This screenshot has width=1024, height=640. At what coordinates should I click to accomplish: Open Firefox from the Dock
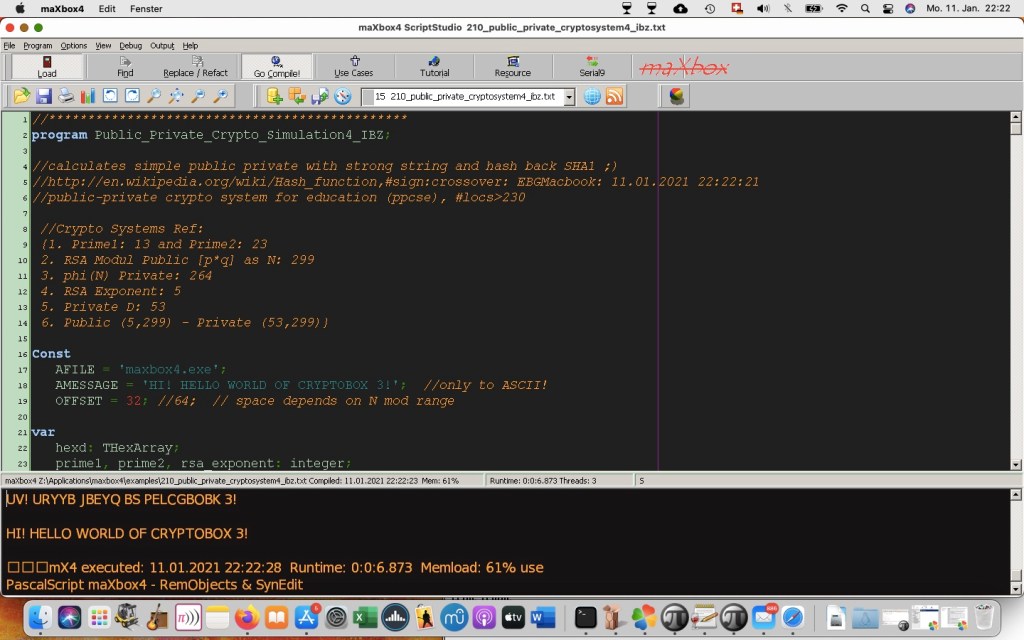pos(247,618)
